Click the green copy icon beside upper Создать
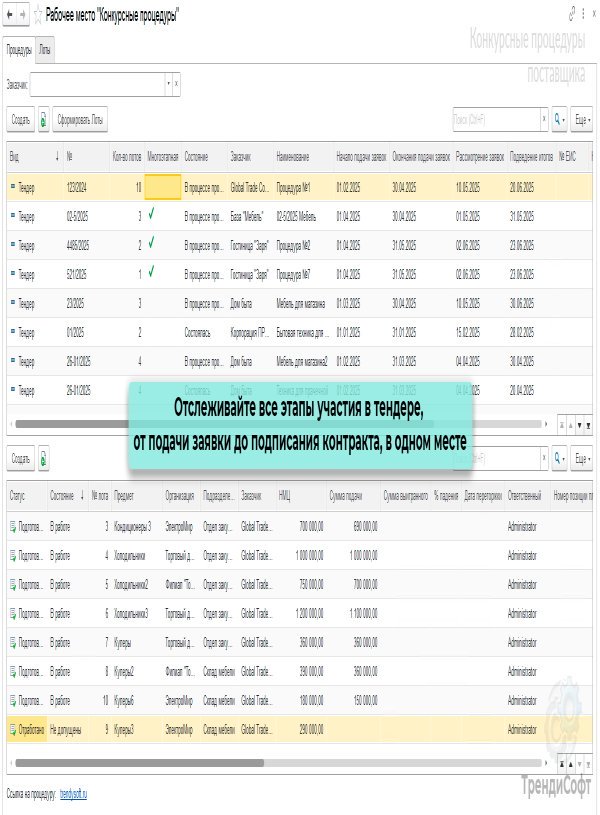The height and width of the screenshot is (815, 600). 44,120
